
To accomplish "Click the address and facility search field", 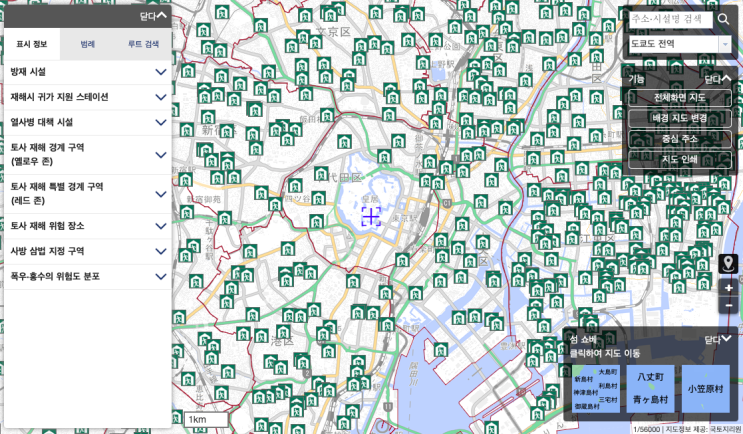I will pyautogui.click(x=671, y=19).
